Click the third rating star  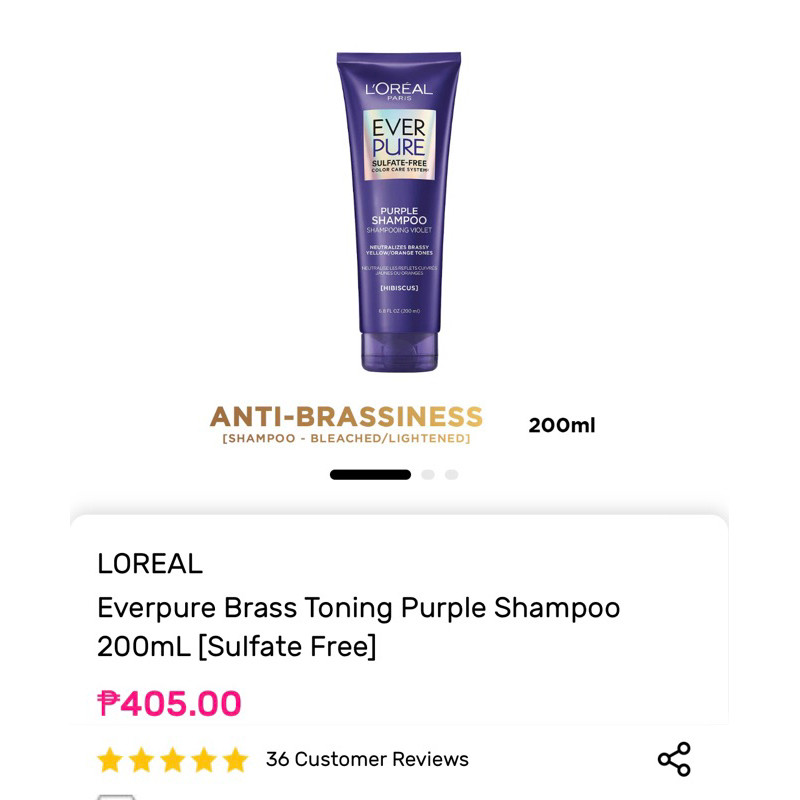(x=172, y=760)
